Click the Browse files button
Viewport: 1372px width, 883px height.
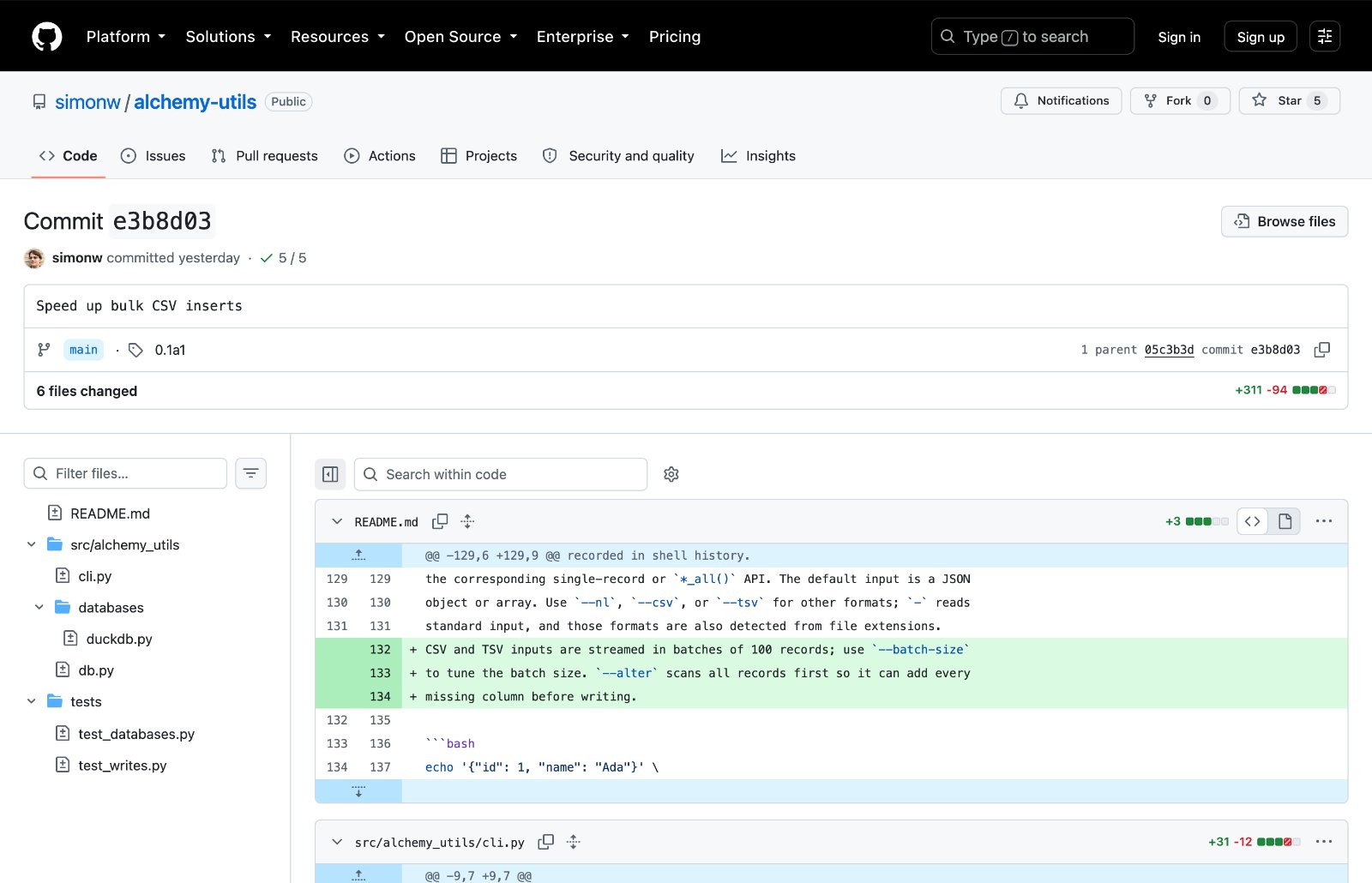point(1285,221)
